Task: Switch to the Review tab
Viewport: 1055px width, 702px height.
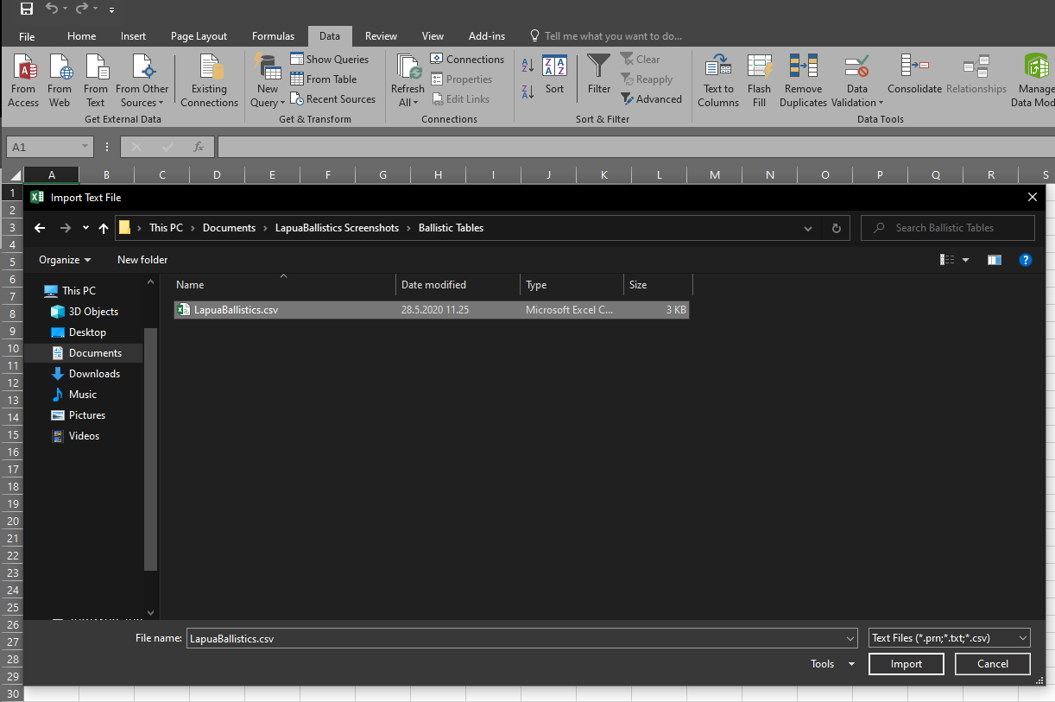Action: pos(381,36)
